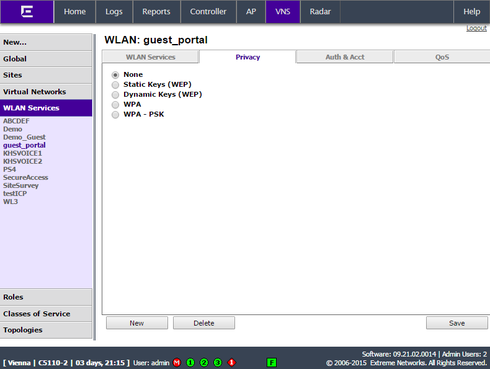The width and height of the screenshot is (490, 369).
Task: Click the Logout link
Action: (476, 28)
